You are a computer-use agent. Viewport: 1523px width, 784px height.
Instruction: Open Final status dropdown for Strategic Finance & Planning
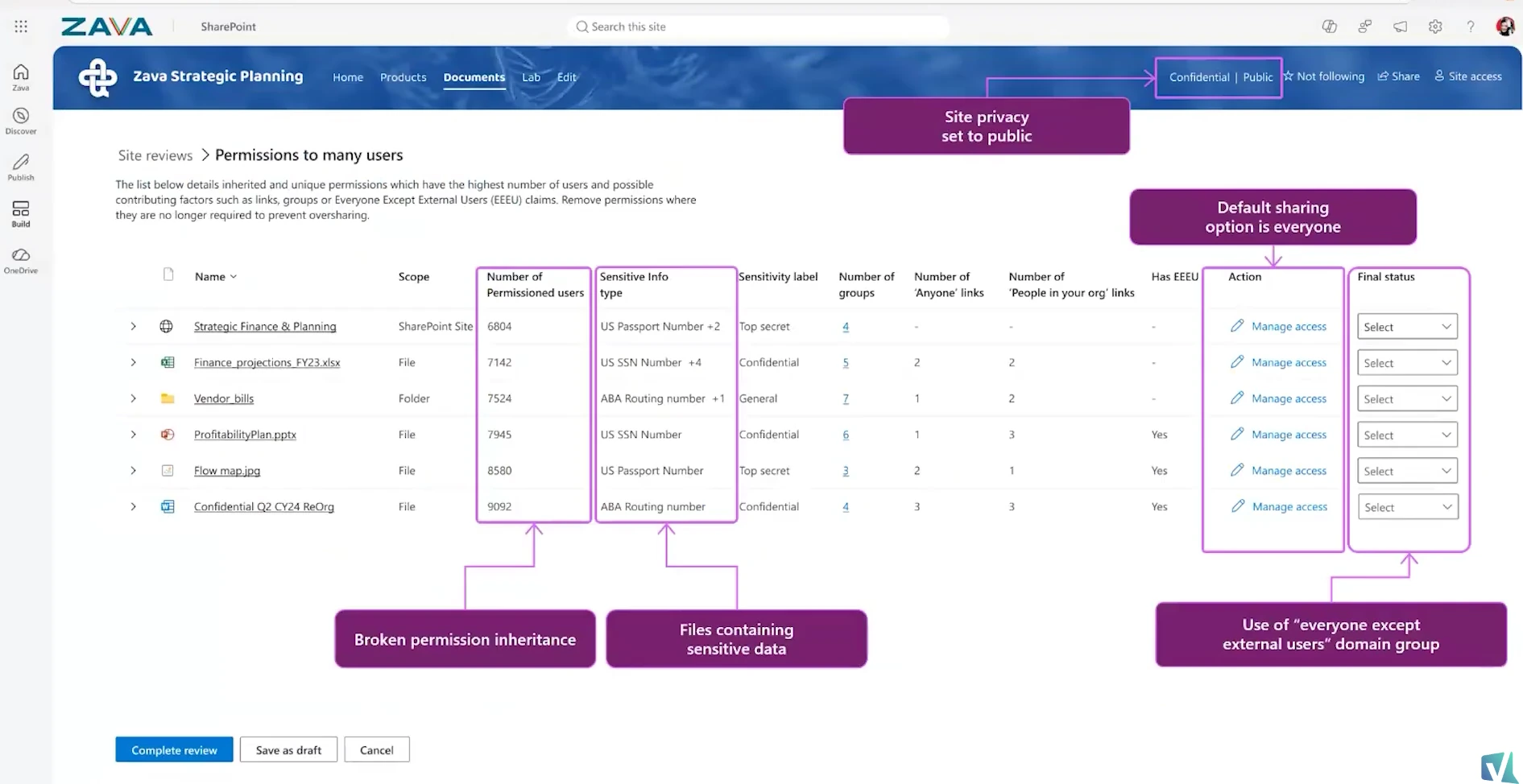[x=1407, y=327]
